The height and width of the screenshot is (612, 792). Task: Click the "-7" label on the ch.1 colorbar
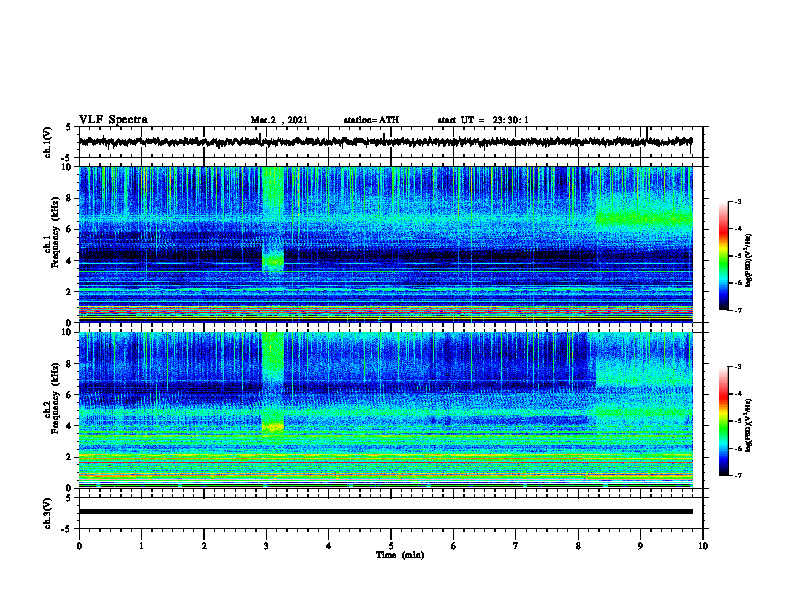[737, 310]
